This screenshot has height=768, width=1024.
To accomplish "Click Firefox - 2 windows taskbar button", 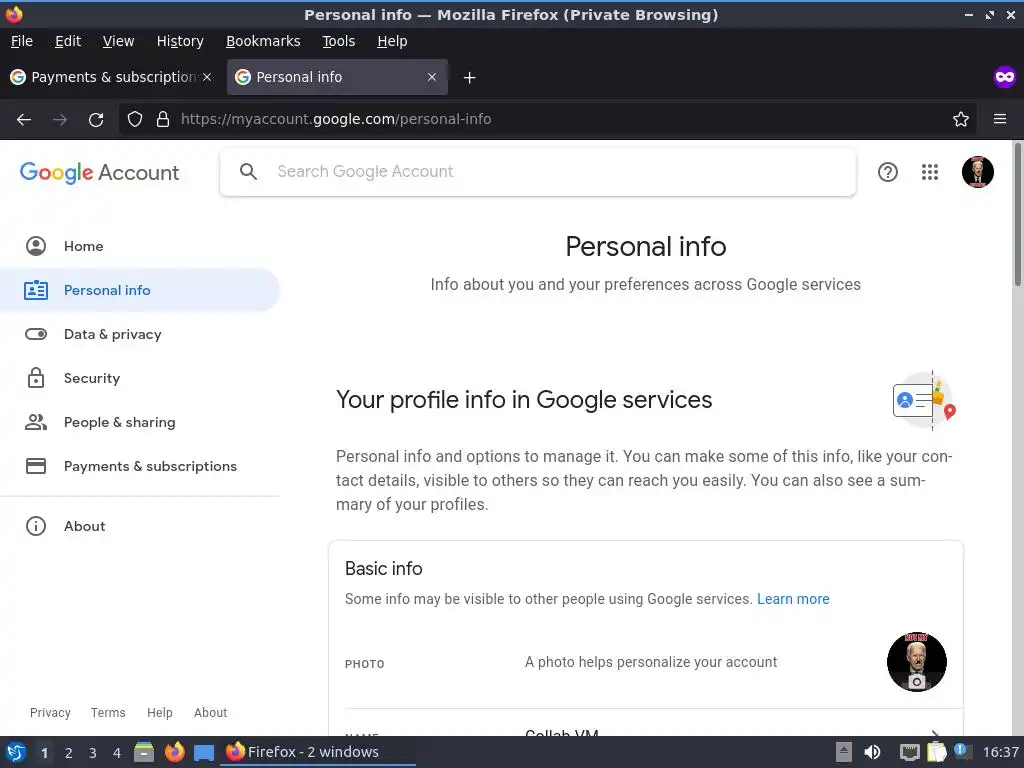I will point(318,752).
